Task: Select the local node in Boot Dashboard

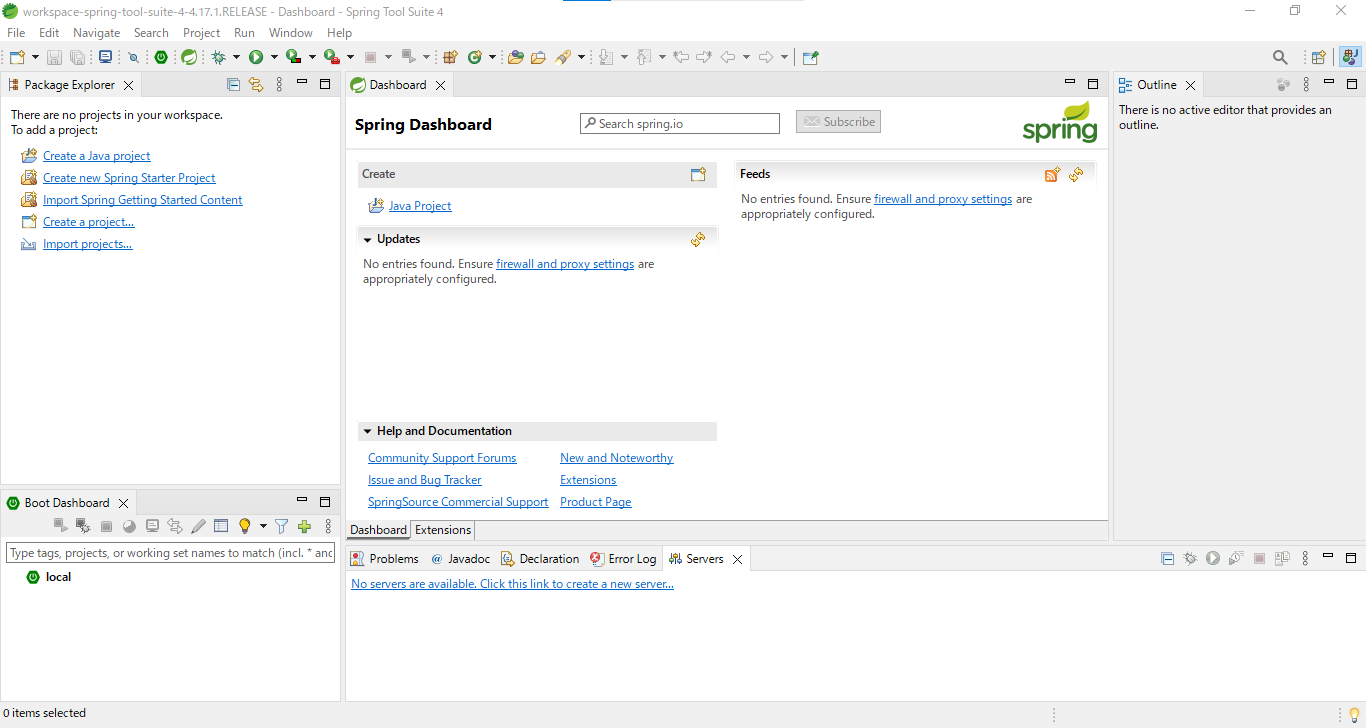Action: 58,577
